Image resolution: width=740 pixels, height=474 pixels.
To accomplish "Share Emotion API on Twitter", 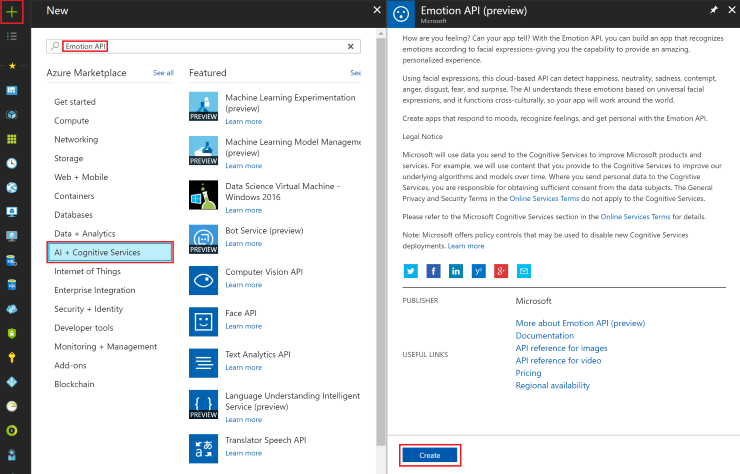I will (411, 271).
